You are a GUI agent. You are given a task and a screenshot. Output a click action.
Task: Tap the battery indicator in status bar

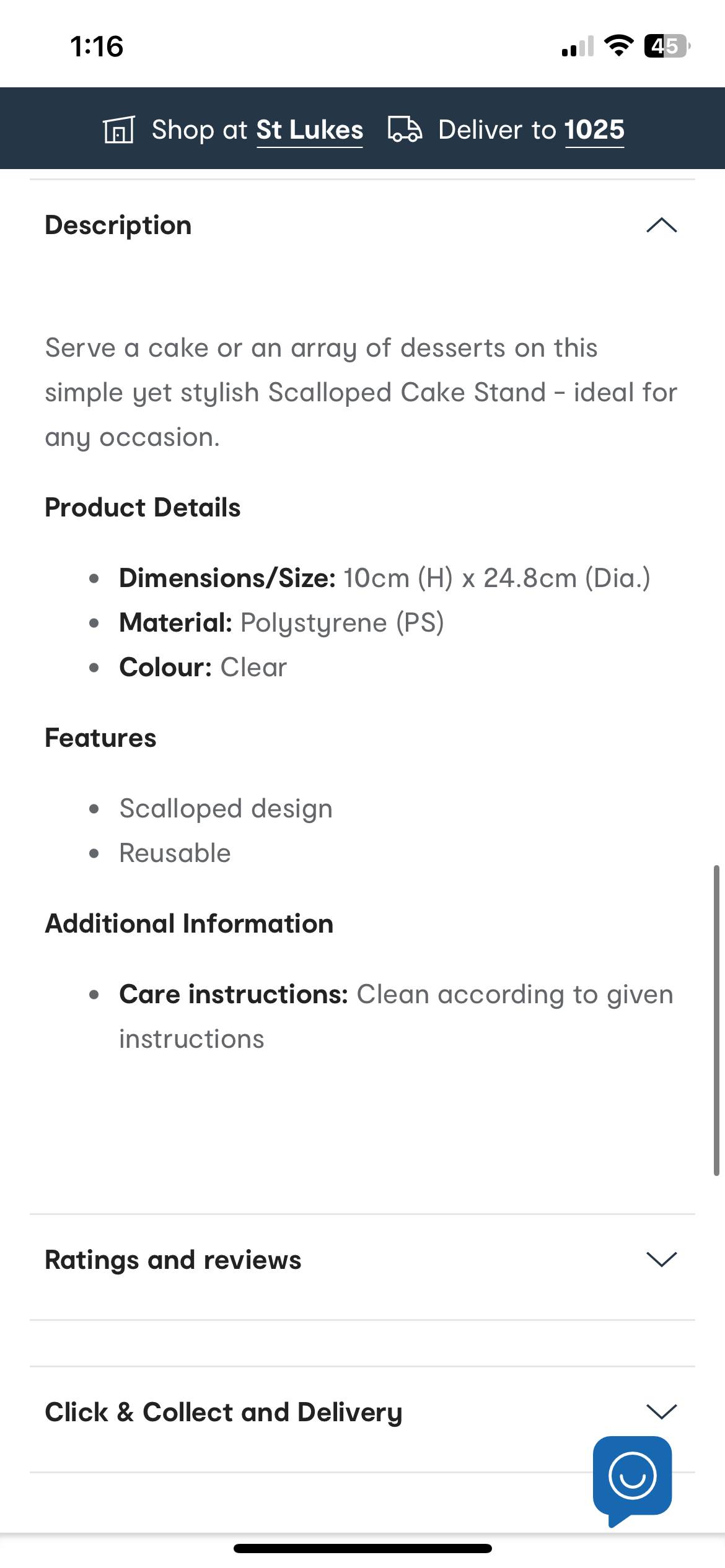click(x=667, y=46)
